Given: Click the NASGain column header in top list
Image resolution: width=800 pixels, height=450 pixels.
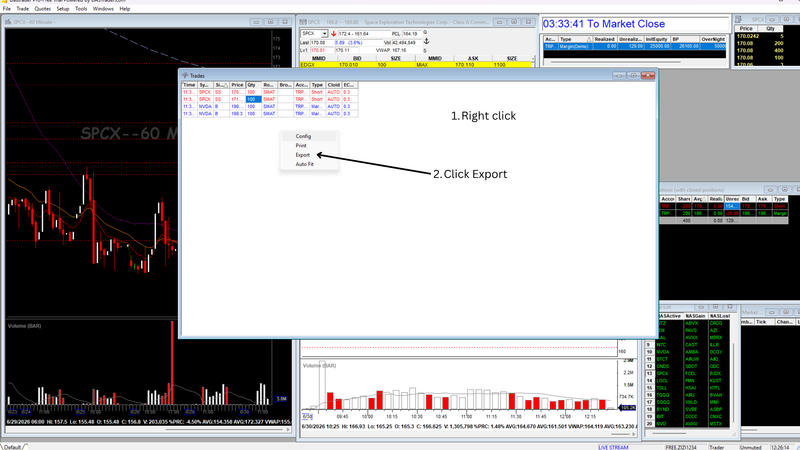Looking at the screenshot, I should tap(695, 316).
